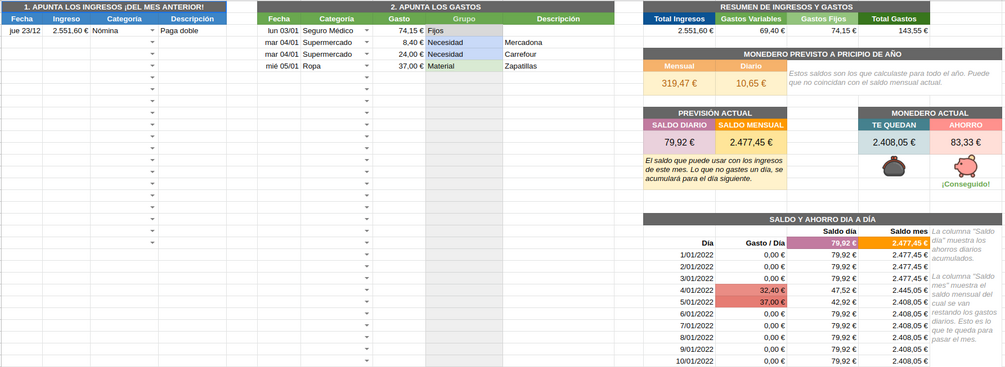Click the orange 'Diario' header

(x=751, y=66)
